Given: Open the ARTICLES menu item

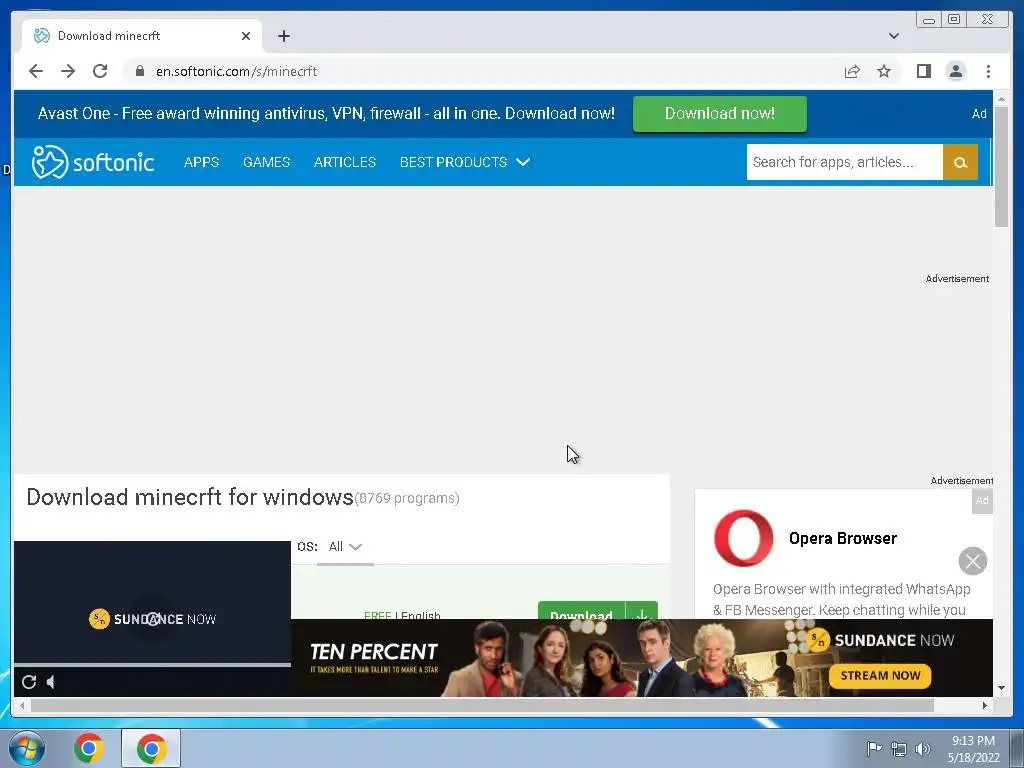Looking at the screenshot, I should click(345, 162).
